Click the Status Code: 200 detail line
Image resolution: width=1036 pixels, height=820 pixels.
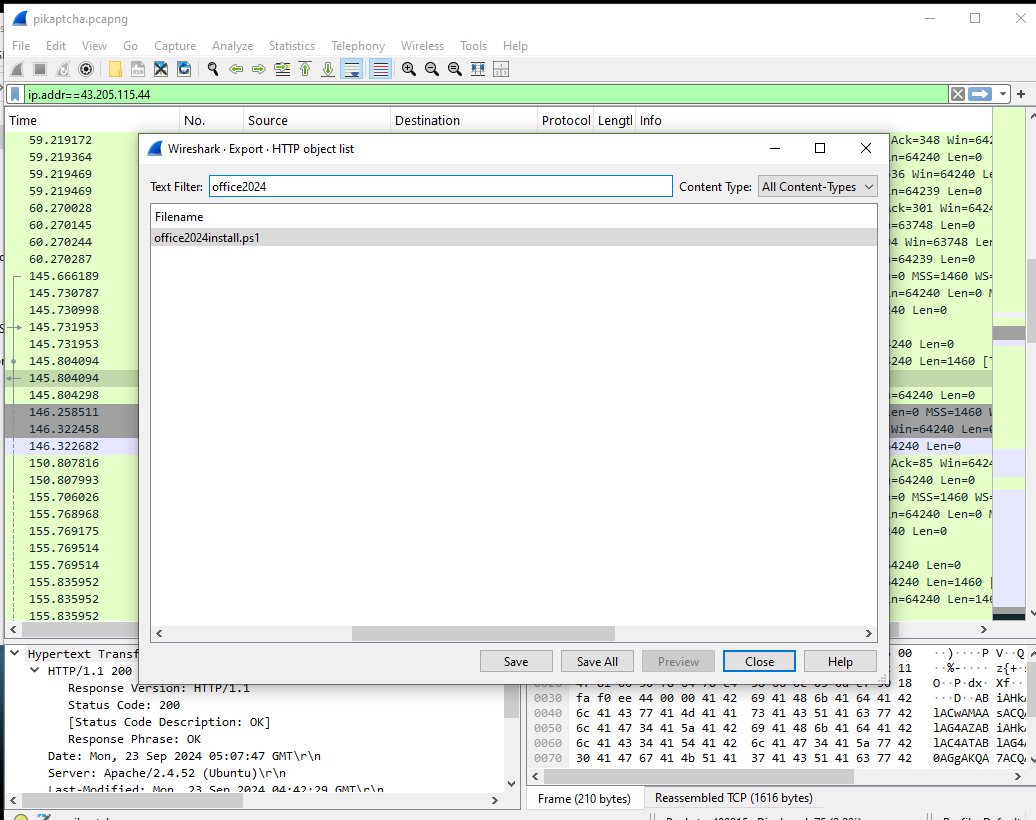124,705
